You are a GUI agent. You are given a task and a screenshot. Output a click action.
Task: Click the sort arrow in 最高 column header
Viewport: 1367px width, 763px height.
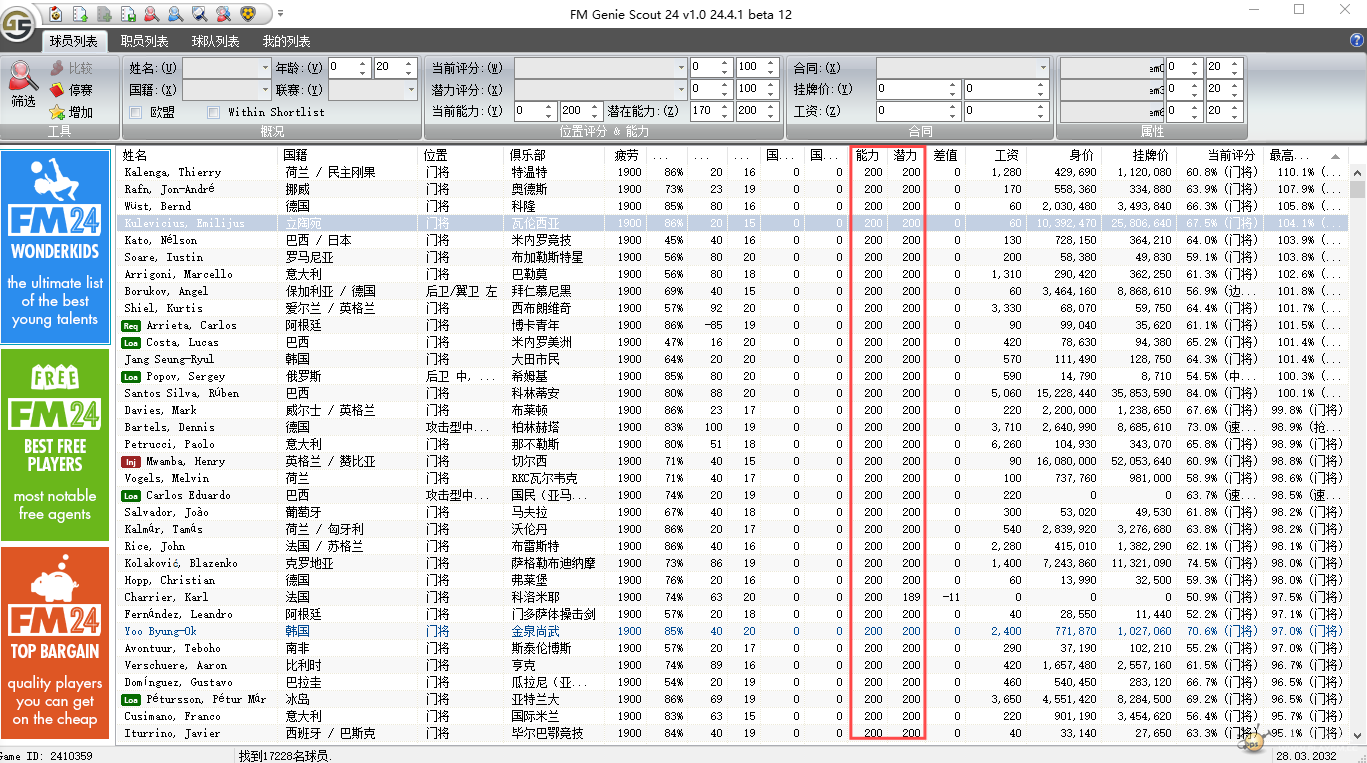(1335, 157)
